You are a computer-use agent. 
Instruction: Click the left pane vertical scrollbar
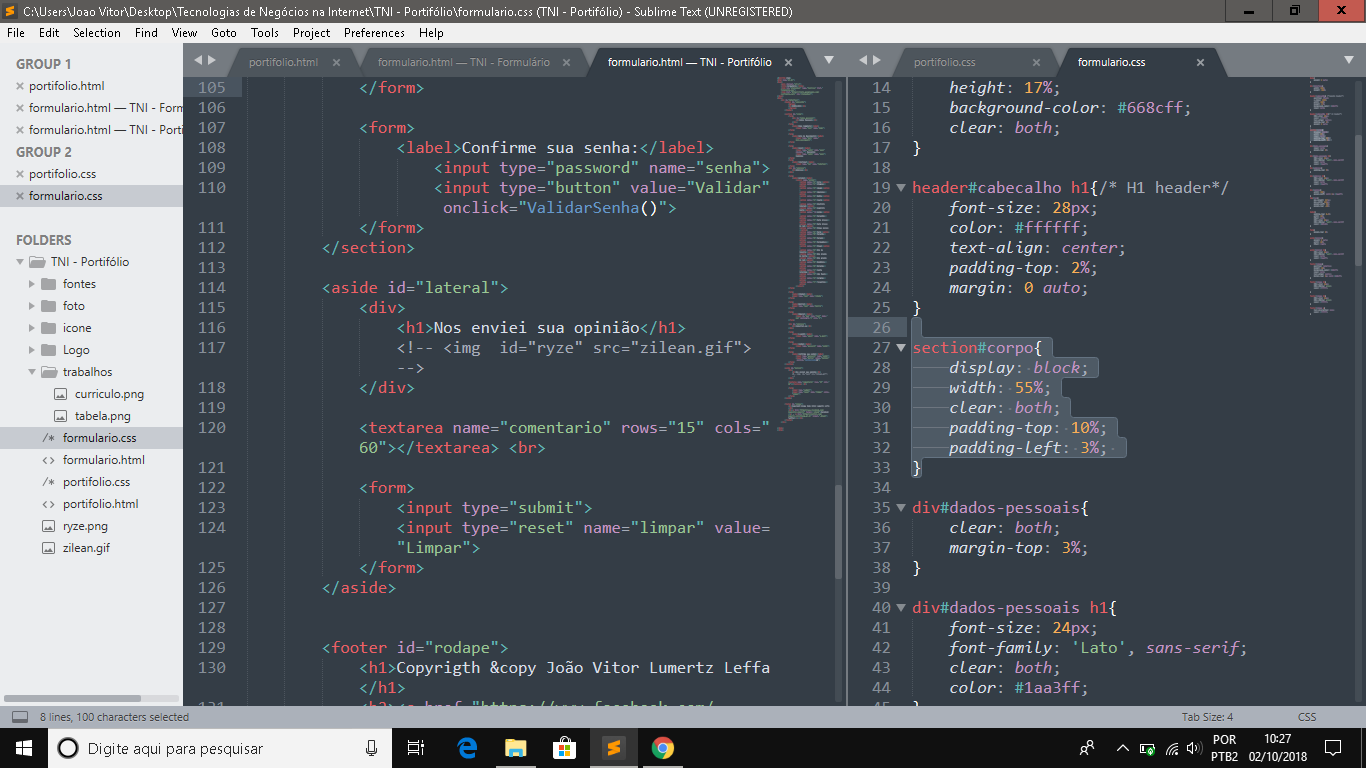[x=838, y=530]
